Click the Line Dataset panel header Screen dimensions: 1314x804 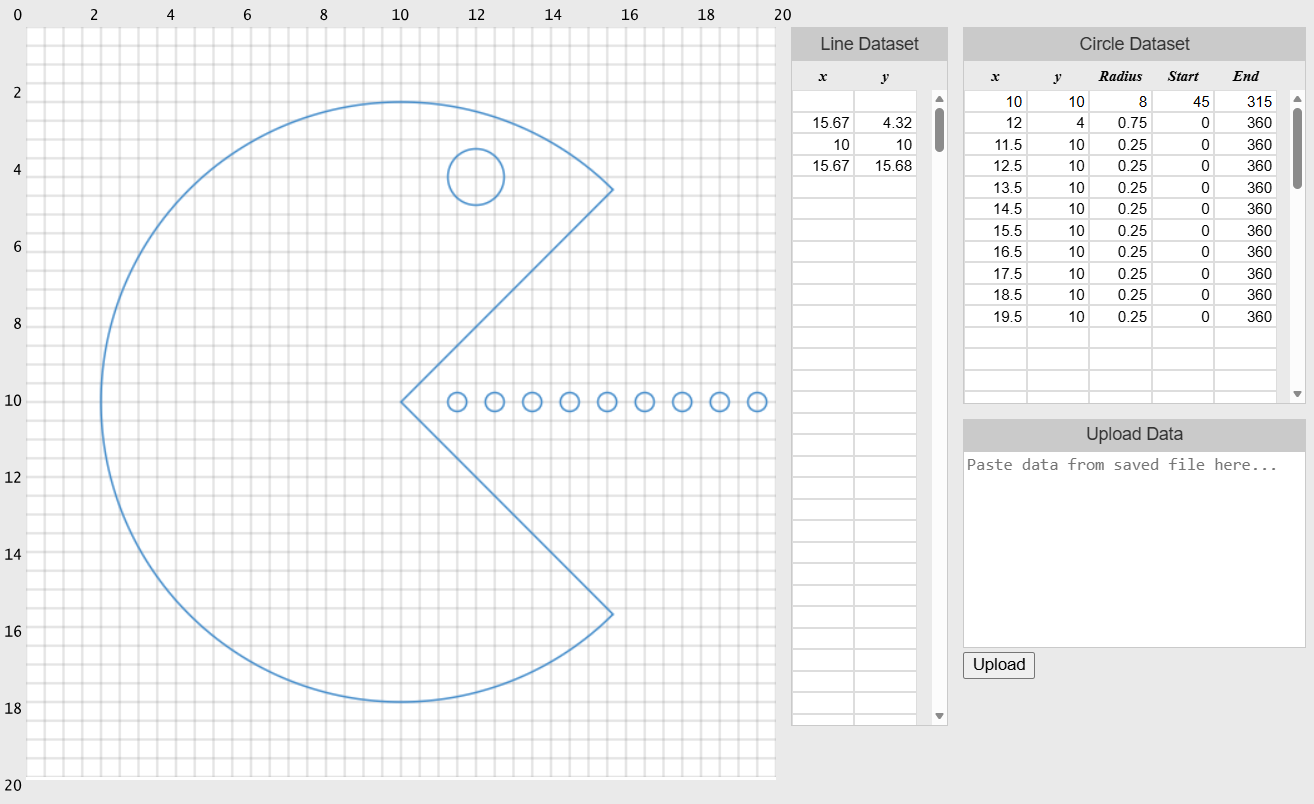[869, 43]
